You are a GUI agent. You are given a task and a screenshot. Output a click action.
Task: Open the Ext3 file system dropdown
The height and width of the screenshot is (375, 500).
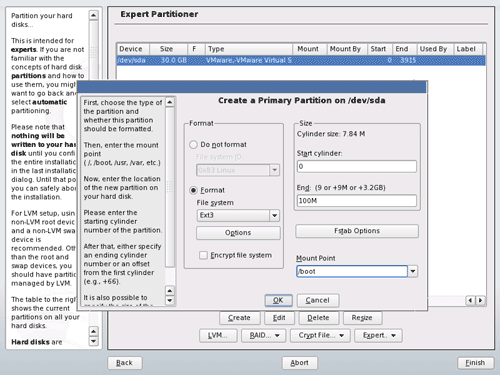pyautogui.click(x=238, y=215)
